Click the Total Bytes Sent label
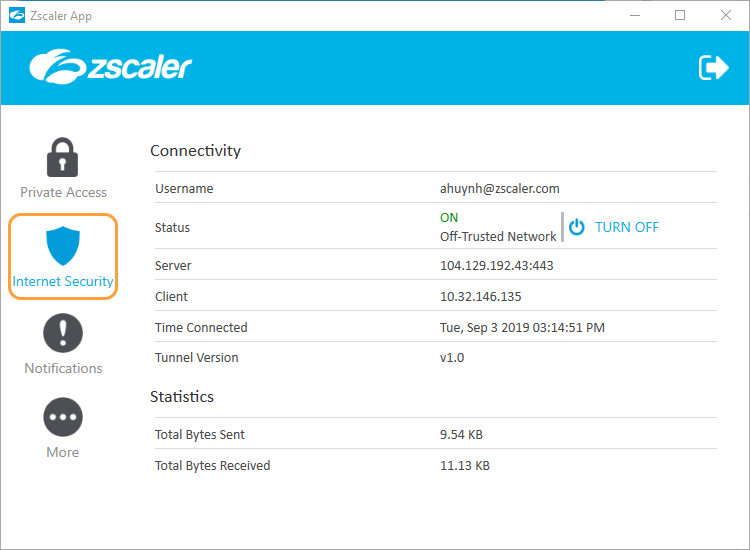The image size is (750, 550). [199, 435]
